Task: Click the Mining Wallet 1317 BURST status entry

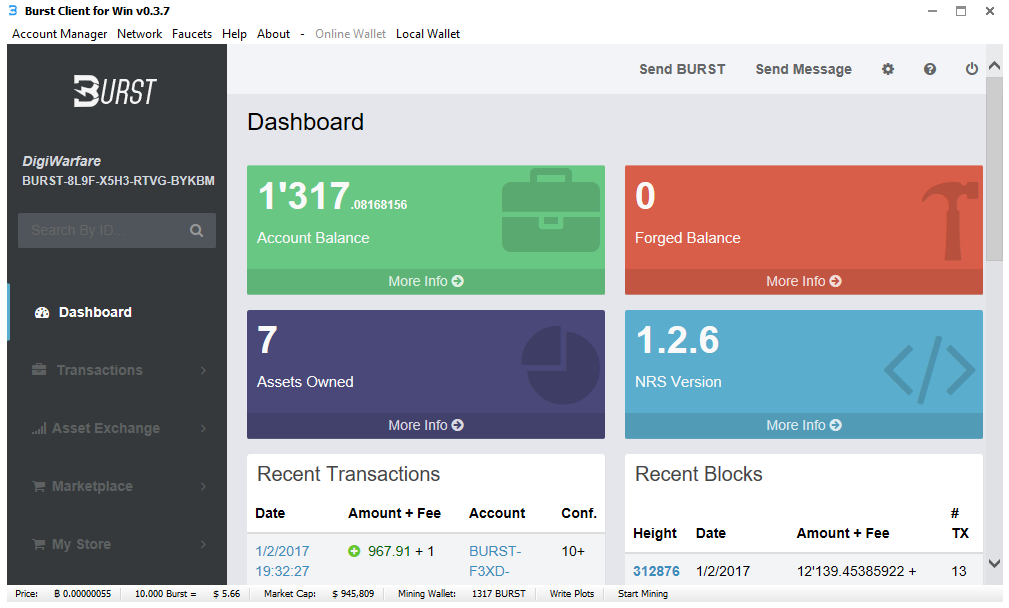Action: point(461,594)
